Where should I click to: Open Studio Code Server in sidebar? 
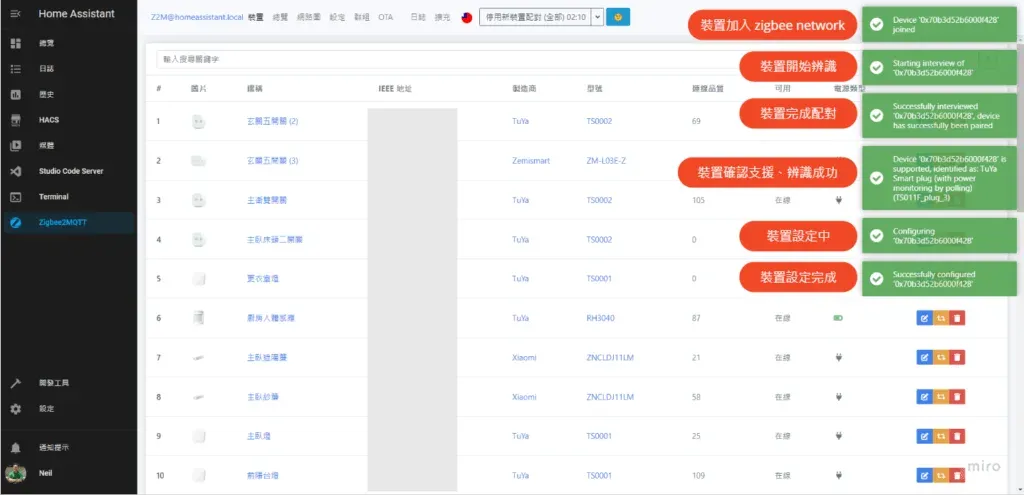tap(70, 171)
